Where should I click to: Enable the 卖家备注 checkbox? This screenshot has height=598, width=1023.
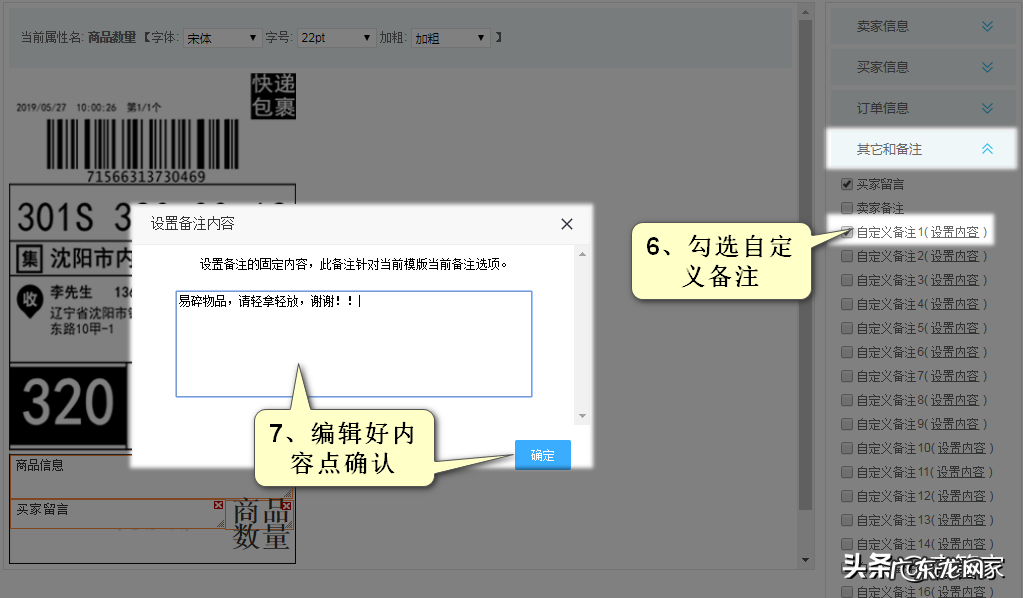click(x=846, y=208)
